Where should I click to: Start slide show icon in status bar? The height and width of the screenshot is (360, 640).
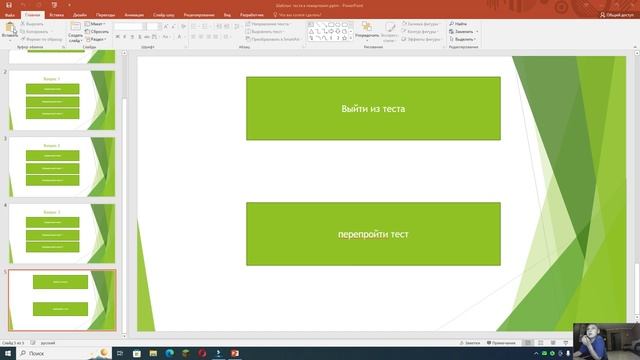pos(566,343)
